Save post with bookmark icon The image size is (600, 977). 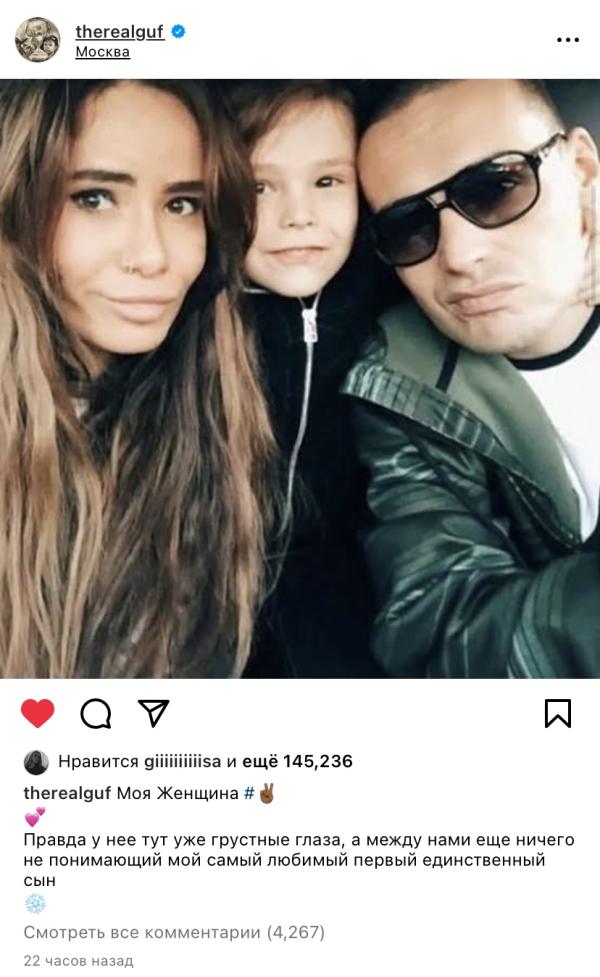(558, 713)
